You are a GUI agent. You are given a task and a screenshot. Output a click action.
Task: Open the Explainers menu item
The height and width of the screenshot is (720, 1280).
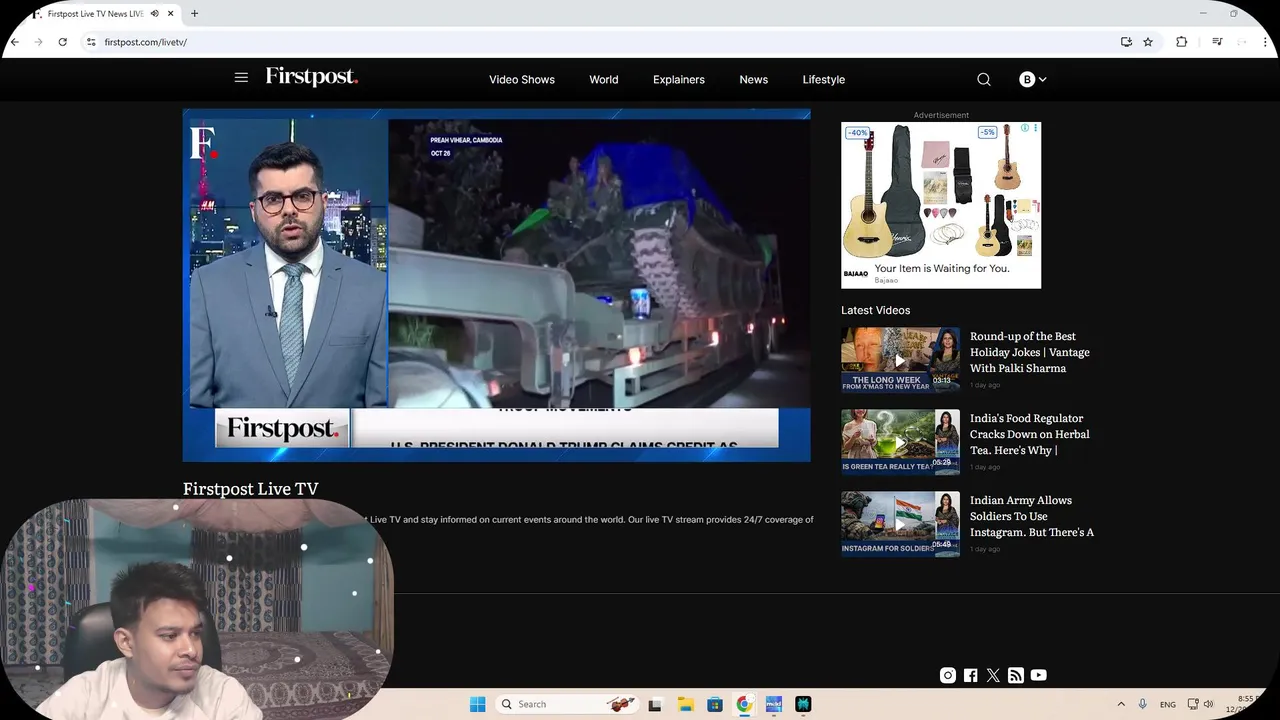(x=679, y=80)
